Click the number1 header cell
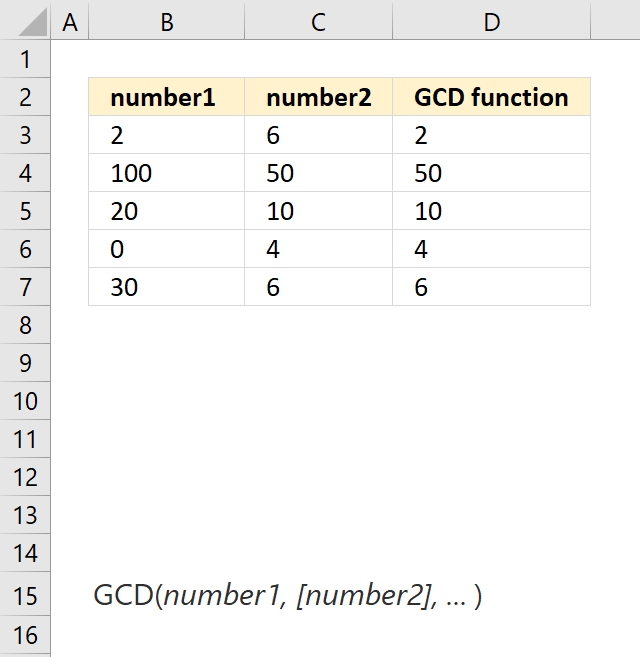This screenshot has height=657, width=640. (x=166, y=97)
